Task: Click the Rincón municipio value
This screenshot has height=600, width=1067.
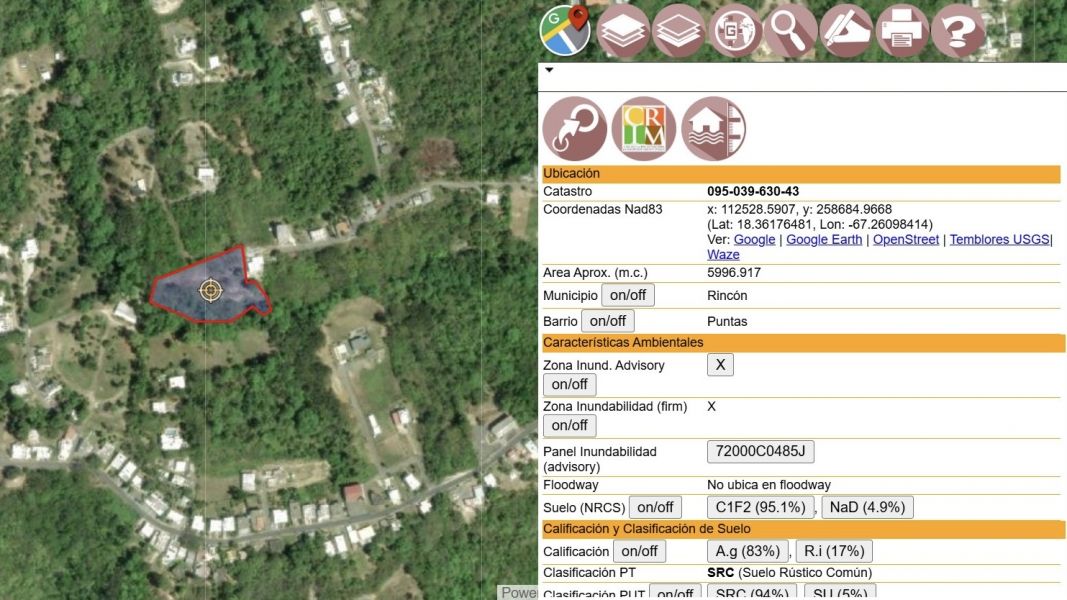Action: pos(727,296)
